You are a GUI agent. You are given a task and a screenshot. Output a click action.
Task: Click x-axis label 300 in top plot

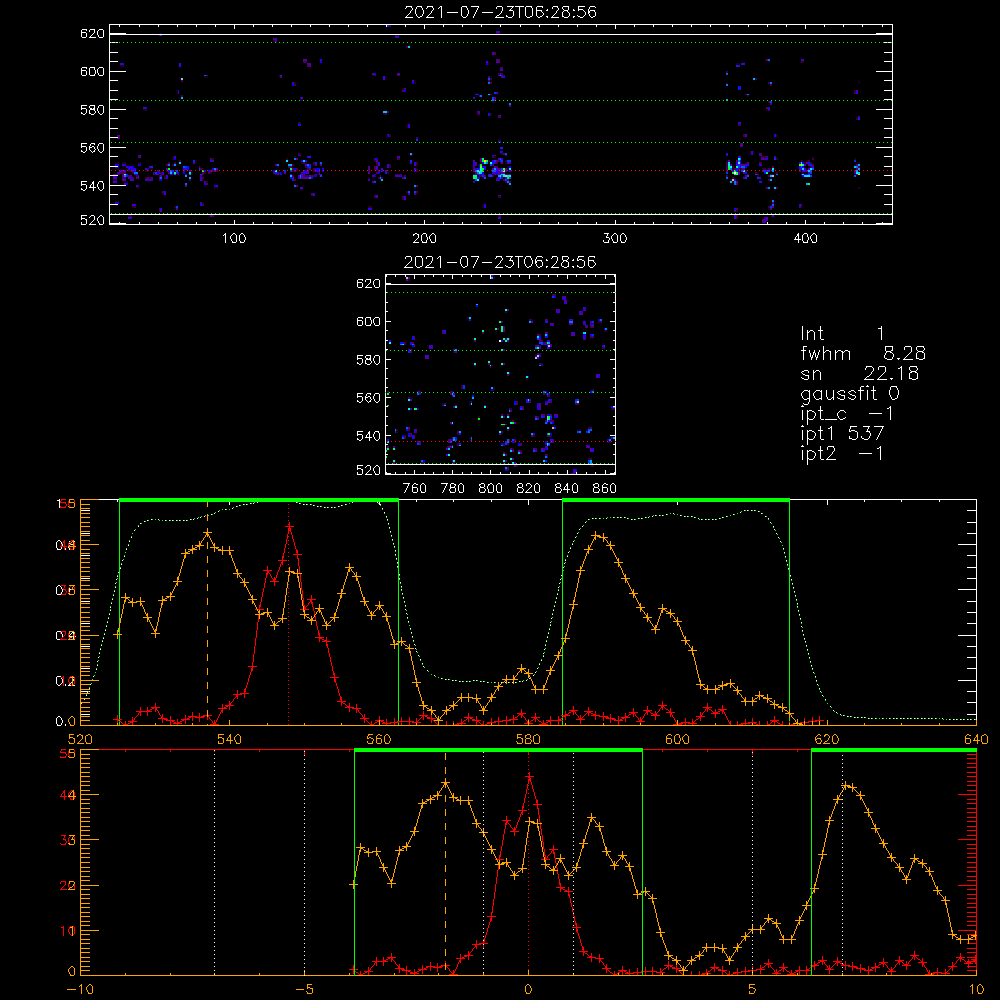[x=615, y=239]
